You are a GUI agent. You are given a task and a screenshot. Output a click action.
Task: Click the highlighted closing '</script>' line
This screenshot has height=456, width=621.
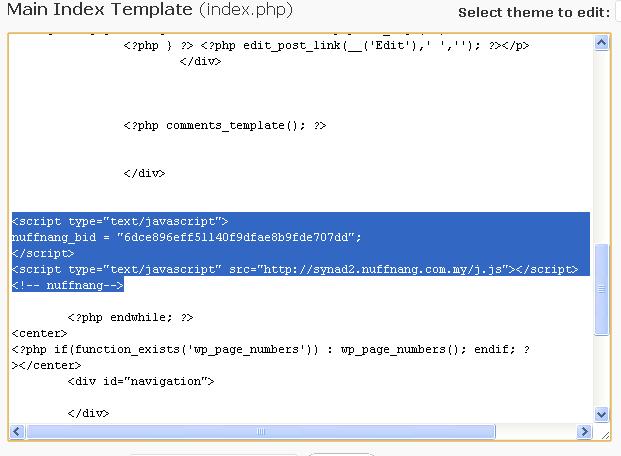point(43,253)
